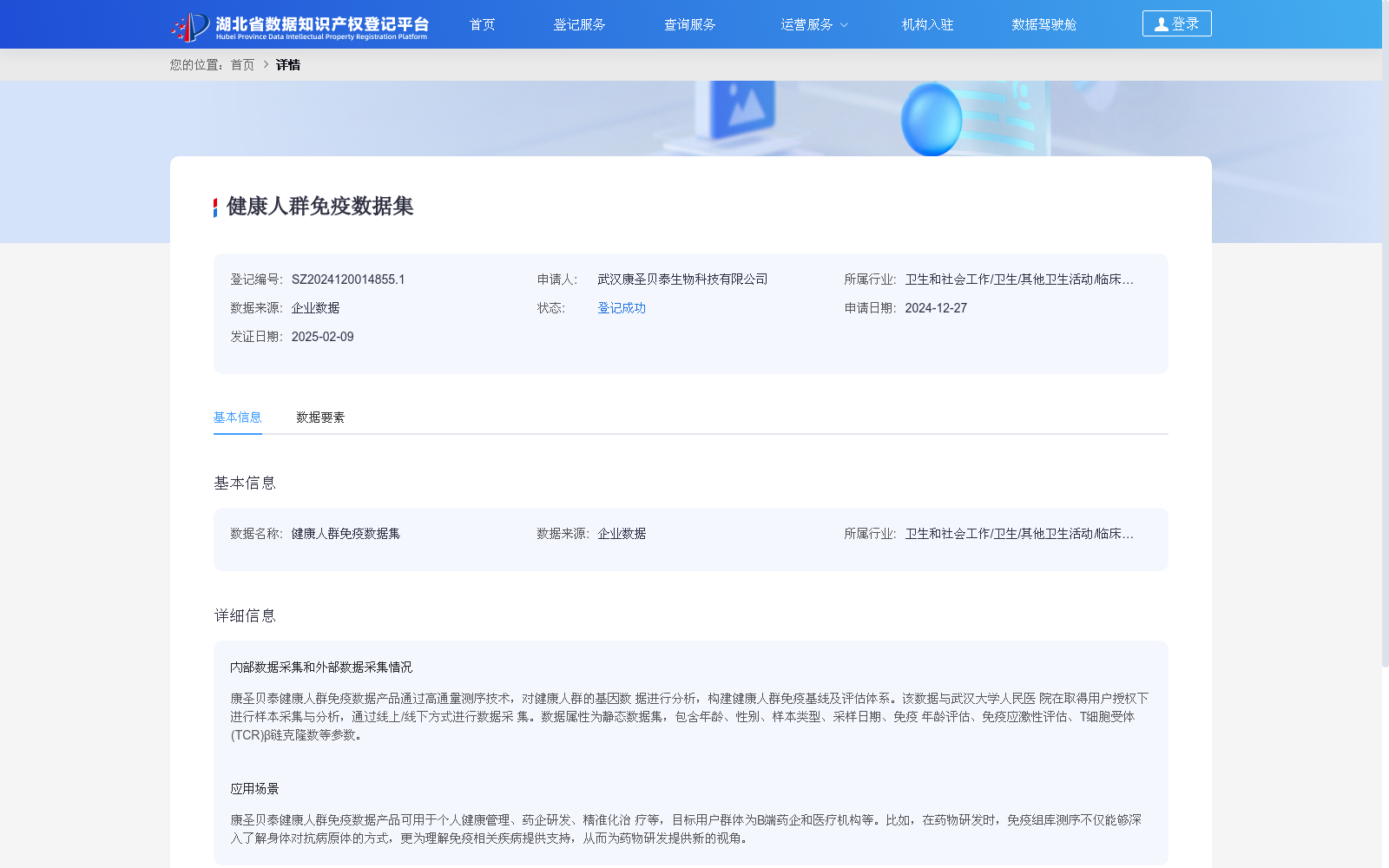Click the data collection description paragraph
Viewport: 1389px width, 868px height.
(689, 717)
